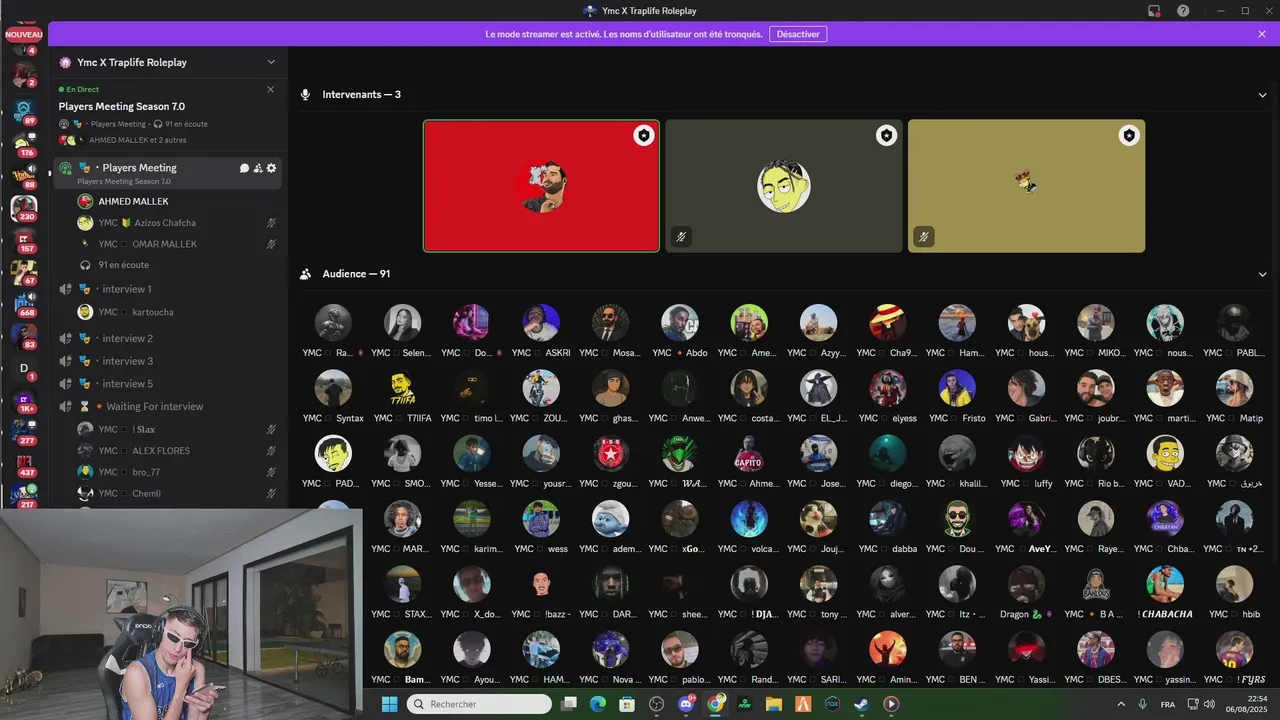Select the Players Meeting stage channel

click(168, 172)
